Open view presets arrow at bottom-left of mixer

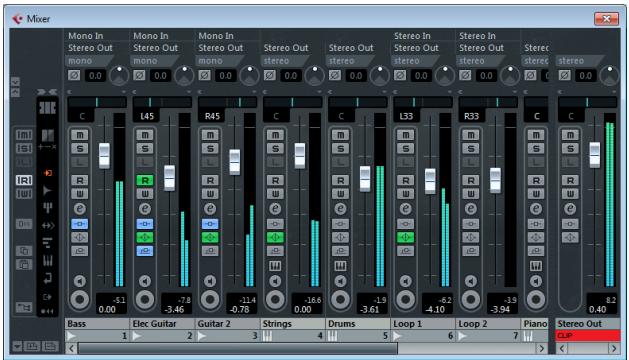pos(17,346)
